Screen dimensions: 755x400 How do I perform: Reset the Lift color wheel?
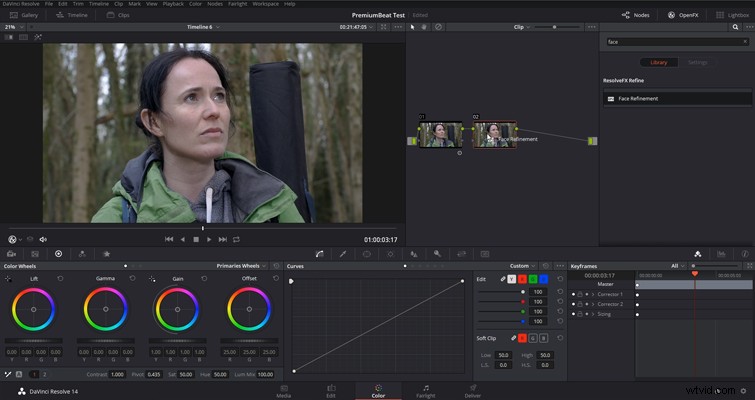60,279
